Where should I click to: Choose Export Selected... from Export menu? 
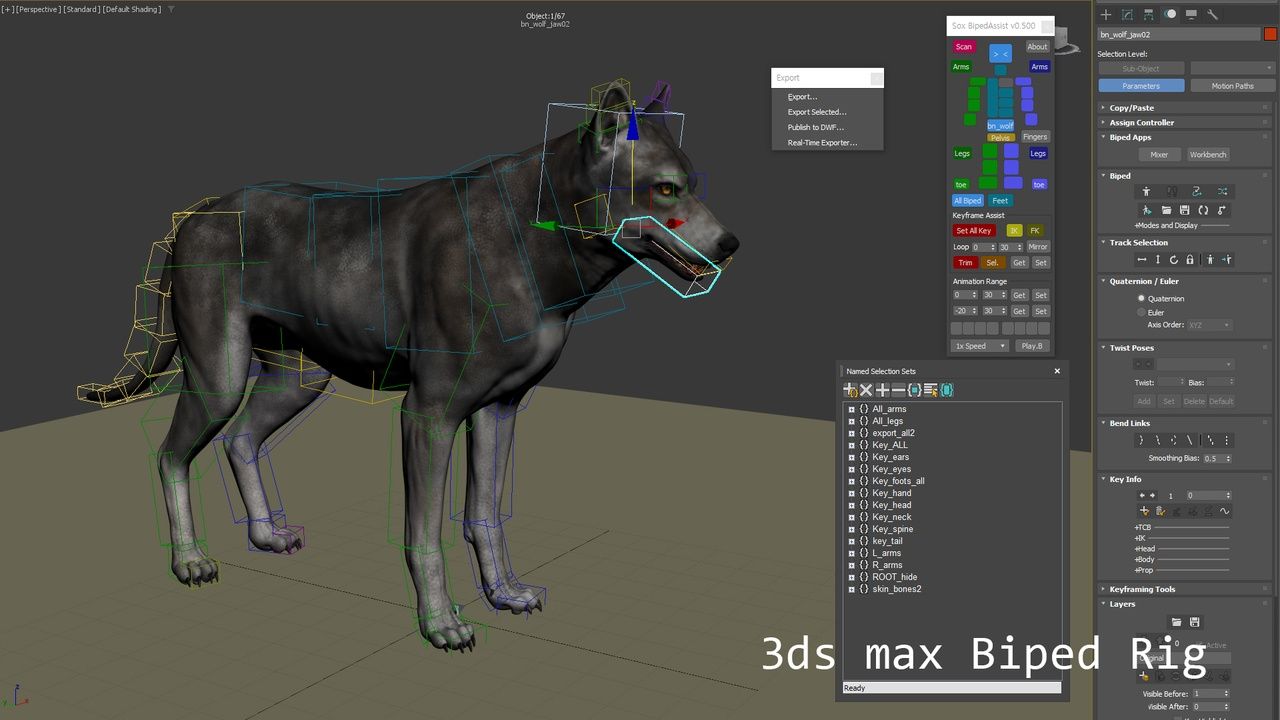click(x=816, y=112)
